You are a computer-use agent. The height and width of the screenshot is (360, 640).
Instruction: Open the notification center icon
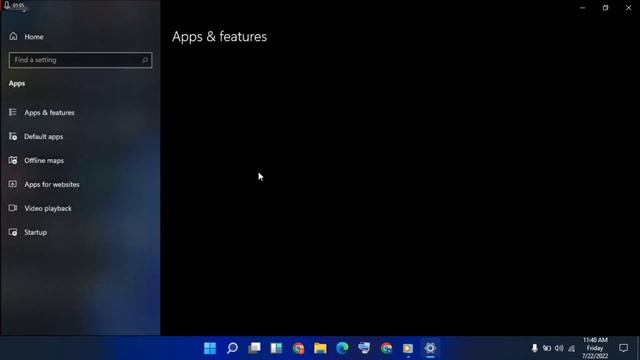point(623,348)
